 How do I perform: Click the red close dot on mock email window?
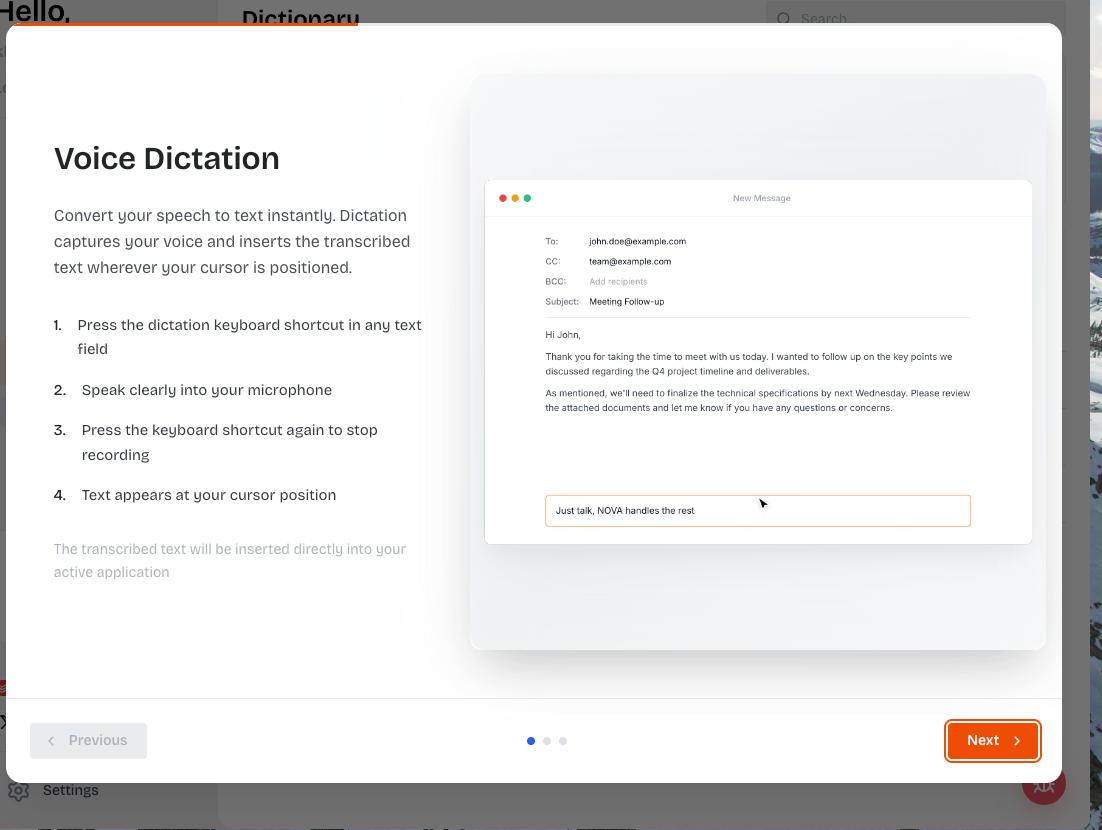(x=503, y=198)
